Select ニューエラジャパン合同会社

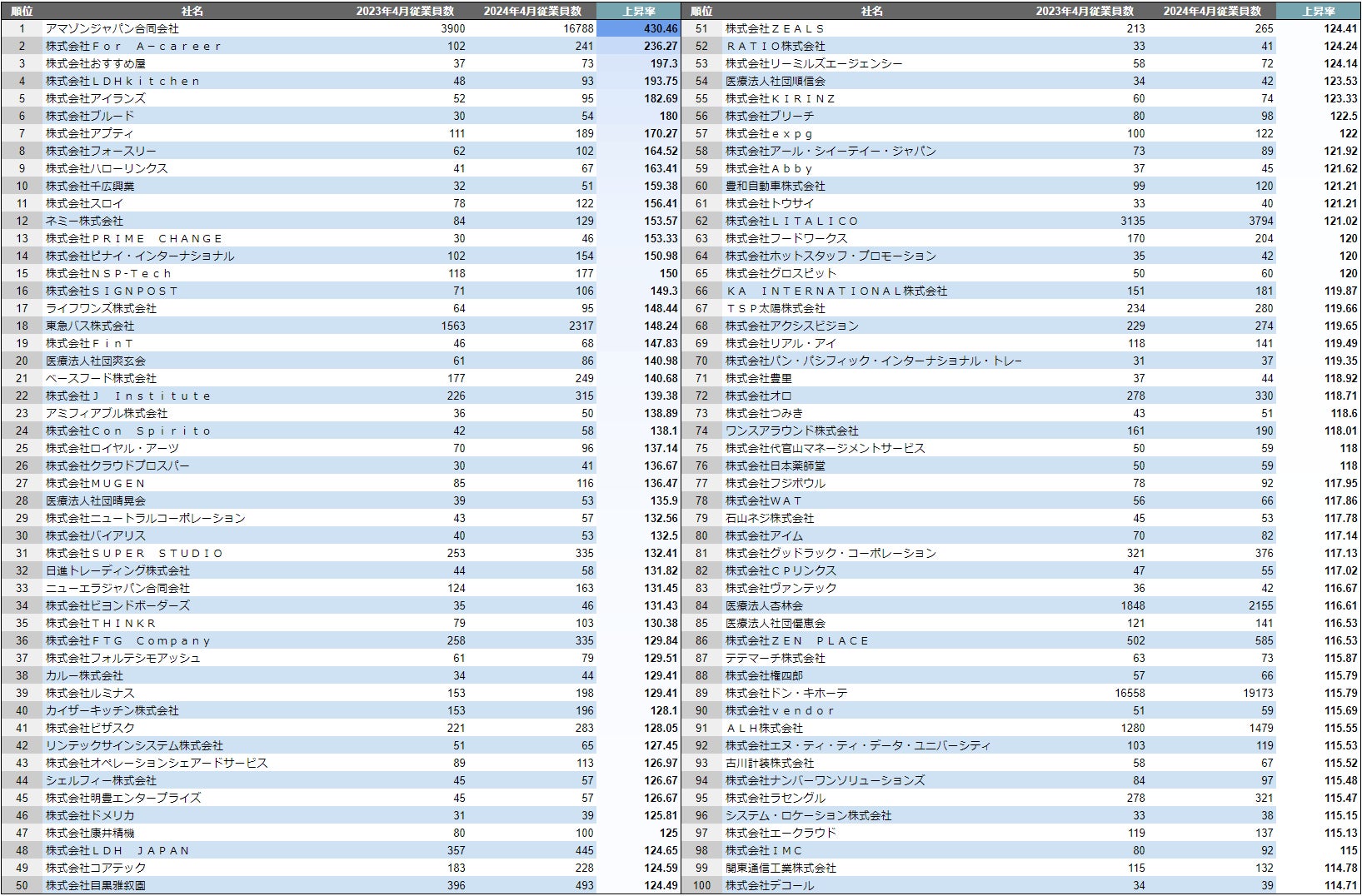point(117,588)
